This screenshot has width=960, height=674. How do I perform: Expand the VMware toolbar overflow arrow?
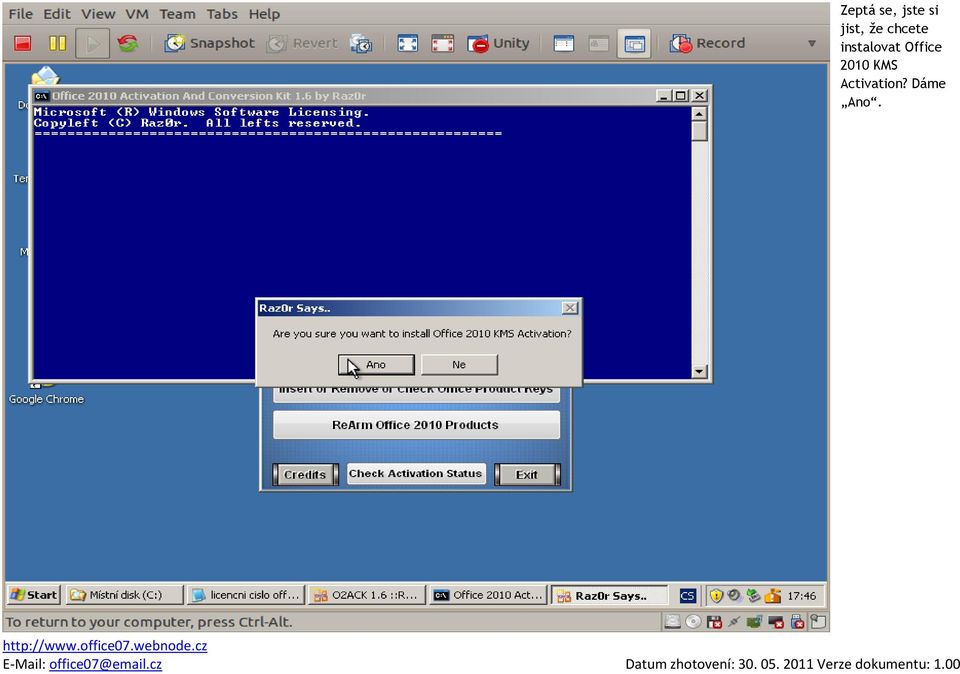tap(812, 43)
